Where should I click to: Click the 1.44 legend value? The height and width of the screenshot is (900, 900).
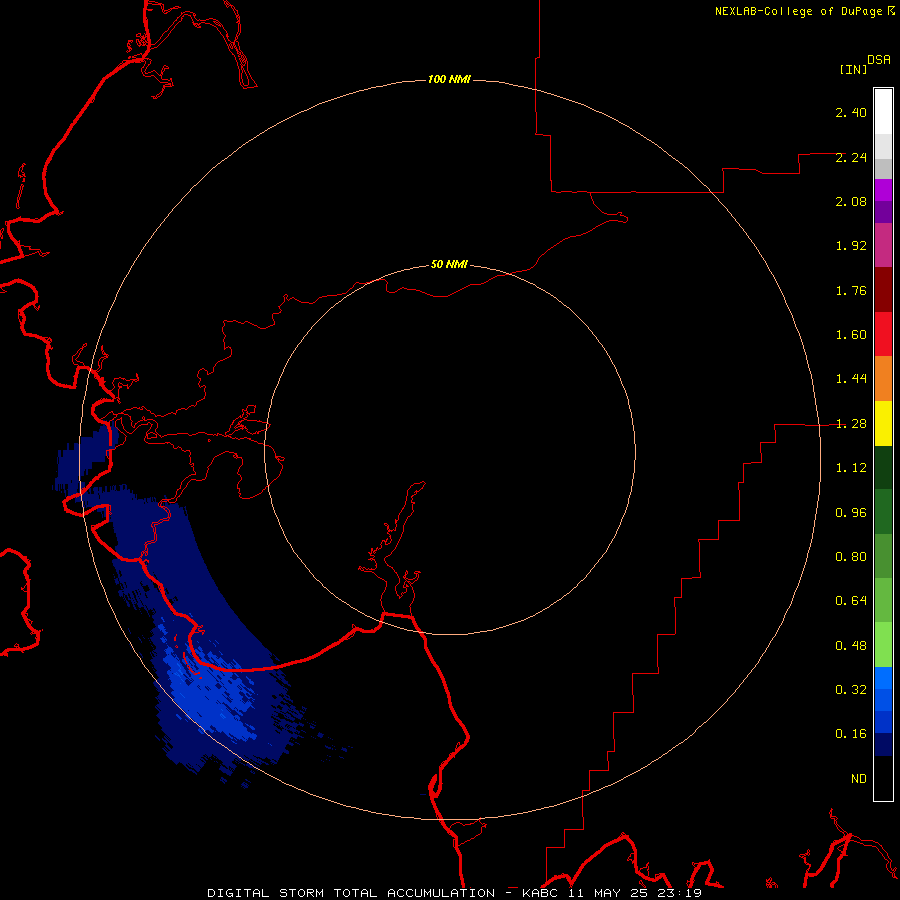[x=851, y=379]
